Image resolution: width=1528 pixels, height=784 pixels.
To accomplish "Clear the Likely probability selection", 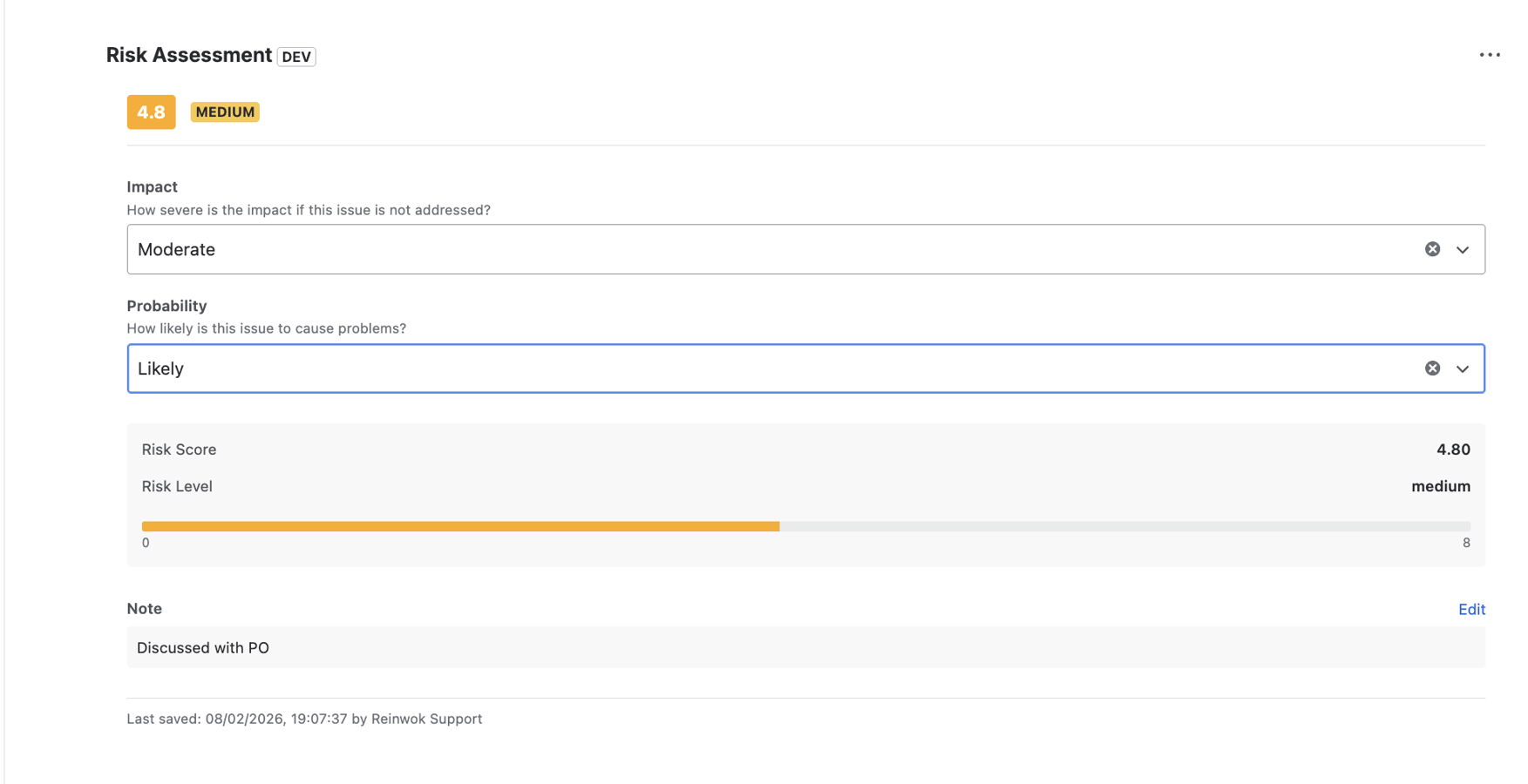I will point(1431,368).
